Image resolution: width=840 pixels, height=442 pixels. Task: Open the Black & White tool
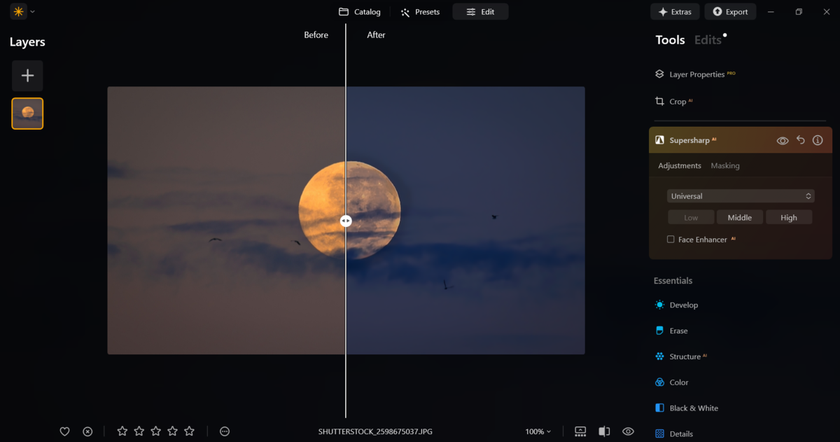point(686,408)
